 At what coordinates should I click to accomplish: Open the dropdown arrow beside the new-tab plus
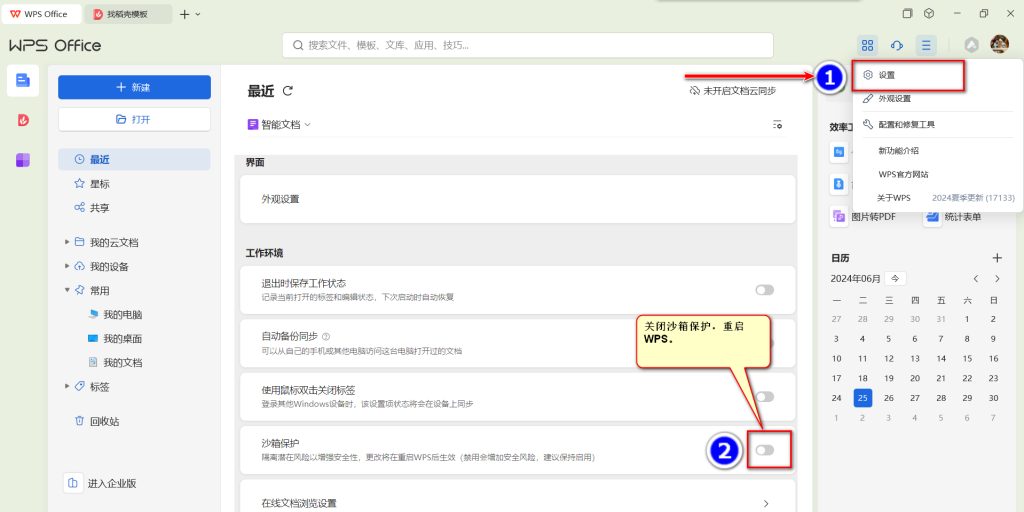coord(198,14)
